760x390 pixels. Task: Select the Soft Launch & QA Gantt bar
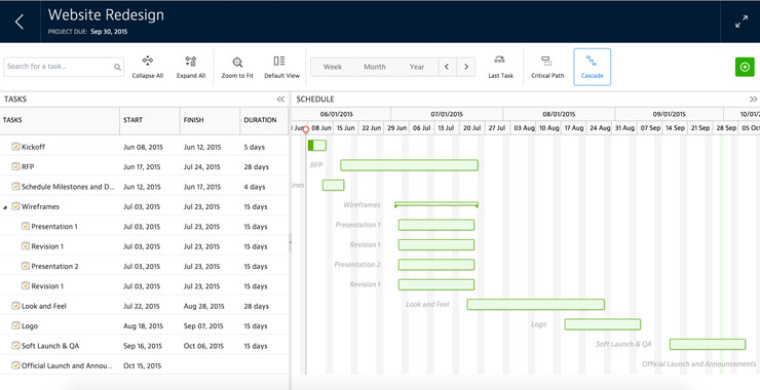[x=708, y=344]
